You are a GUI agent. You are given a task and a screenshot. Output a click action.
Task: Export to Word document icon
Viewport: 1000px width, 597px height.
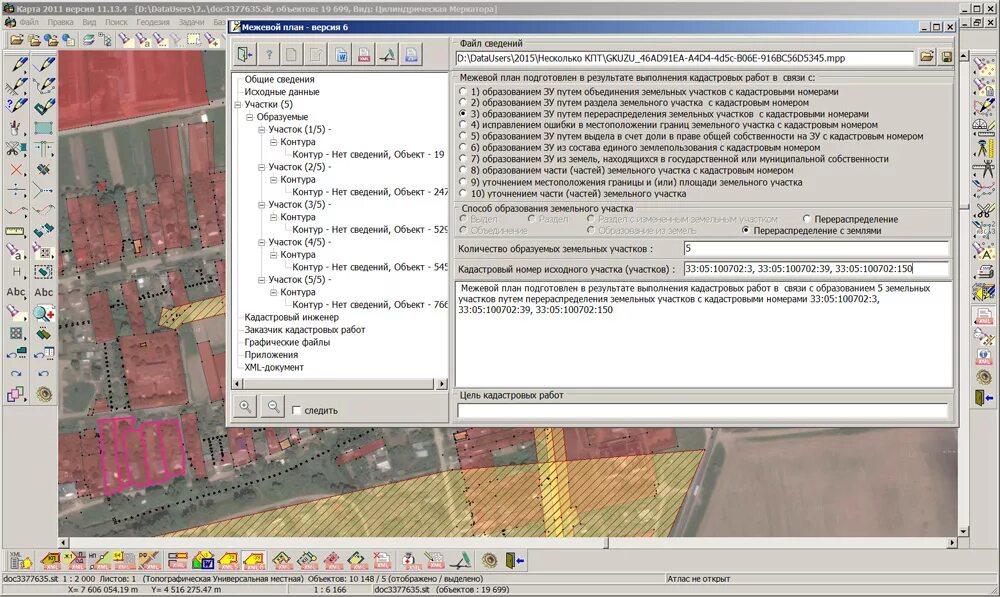coord(341,55)
